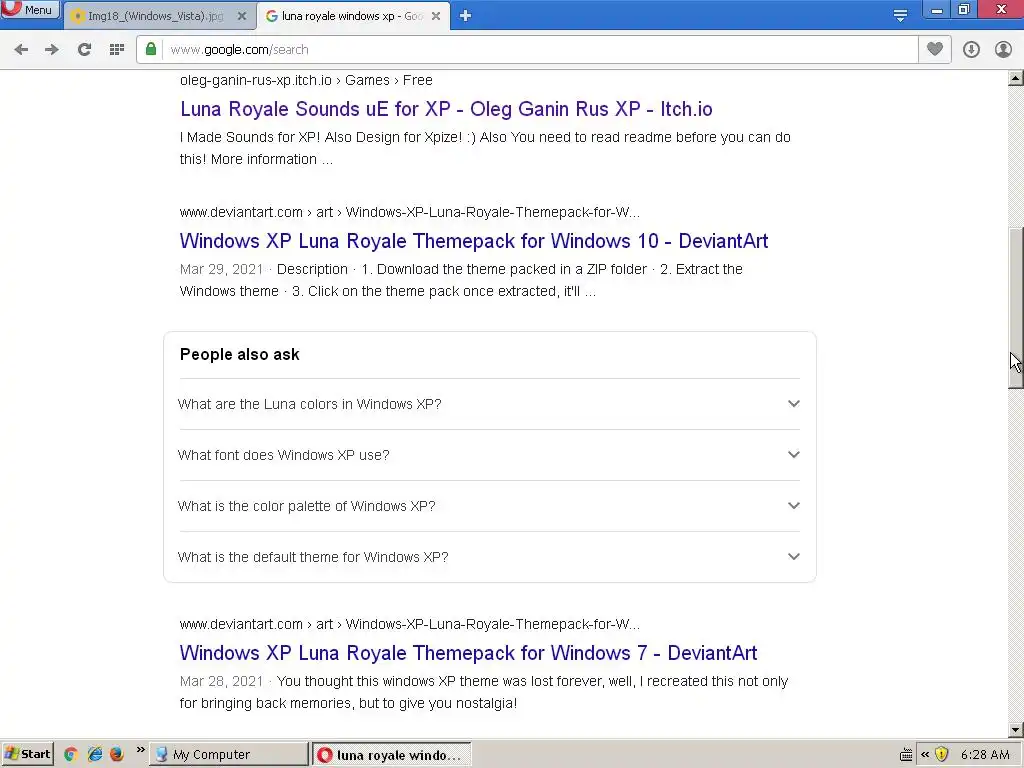This screenshot has width=1024, height=768.
Task: Launch Firefox from the quick launch bar
Action: click(117, 755)
